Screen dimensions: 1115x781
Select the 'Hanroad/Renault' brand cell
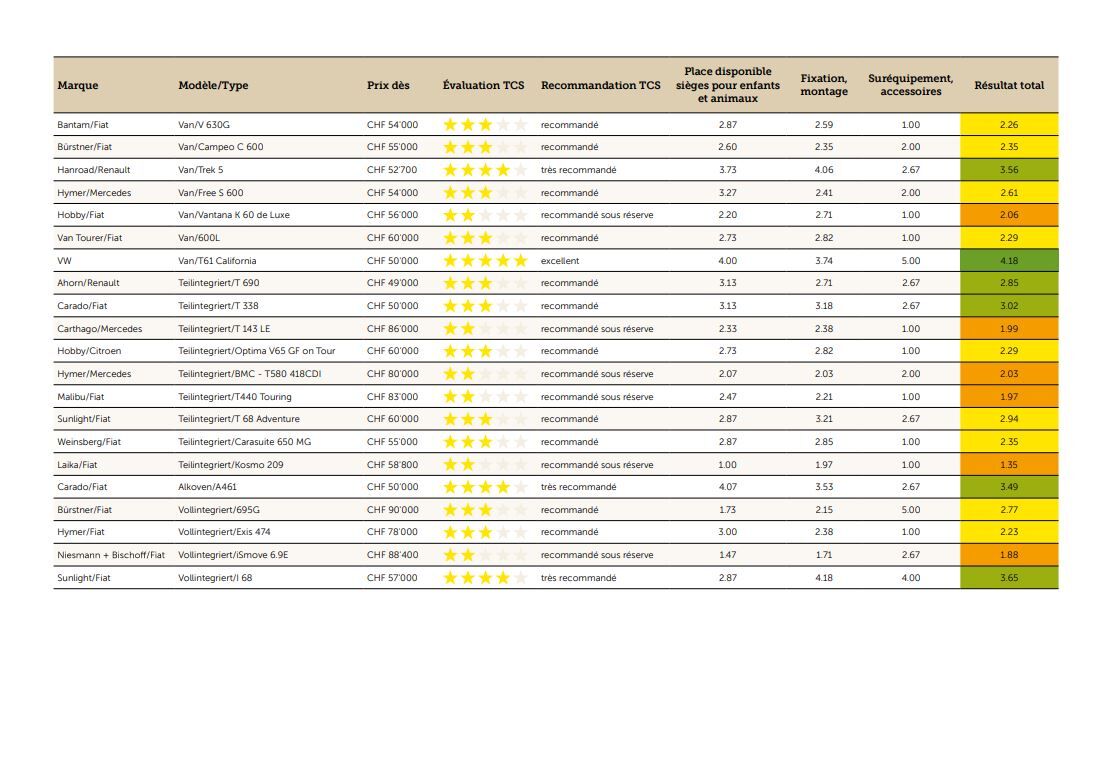click(x=94, y=170)
